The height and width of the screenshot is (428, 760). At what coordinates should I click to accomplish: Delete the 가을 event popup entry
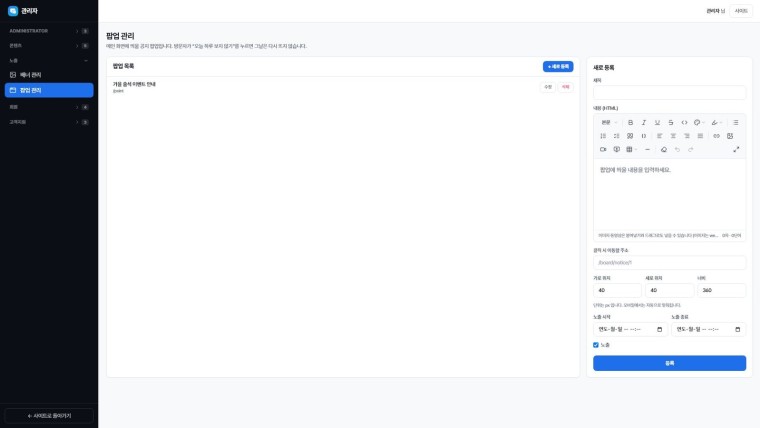pos(566,87)
